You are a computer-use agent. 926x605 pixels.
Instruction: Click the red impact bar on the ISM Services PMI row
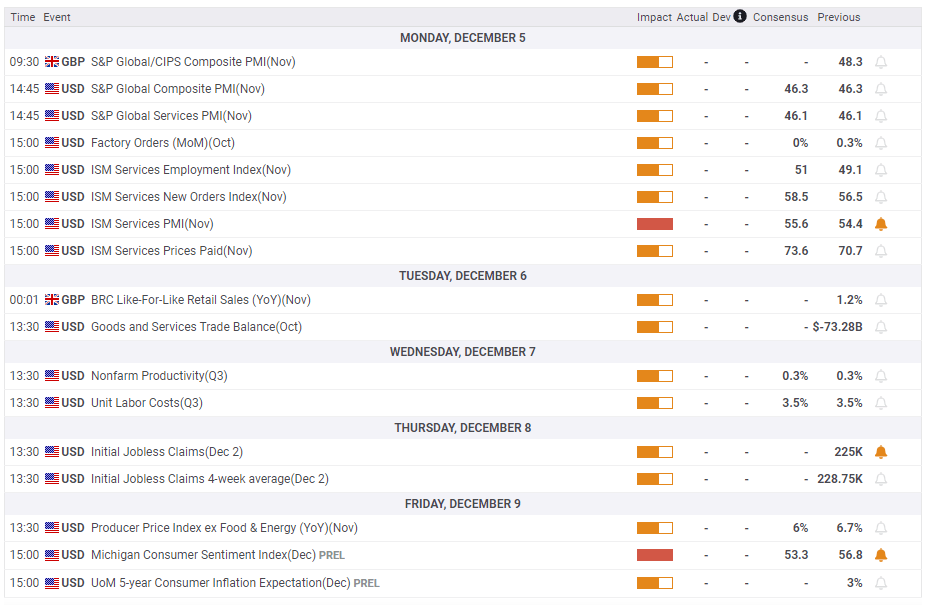point(654,224)
